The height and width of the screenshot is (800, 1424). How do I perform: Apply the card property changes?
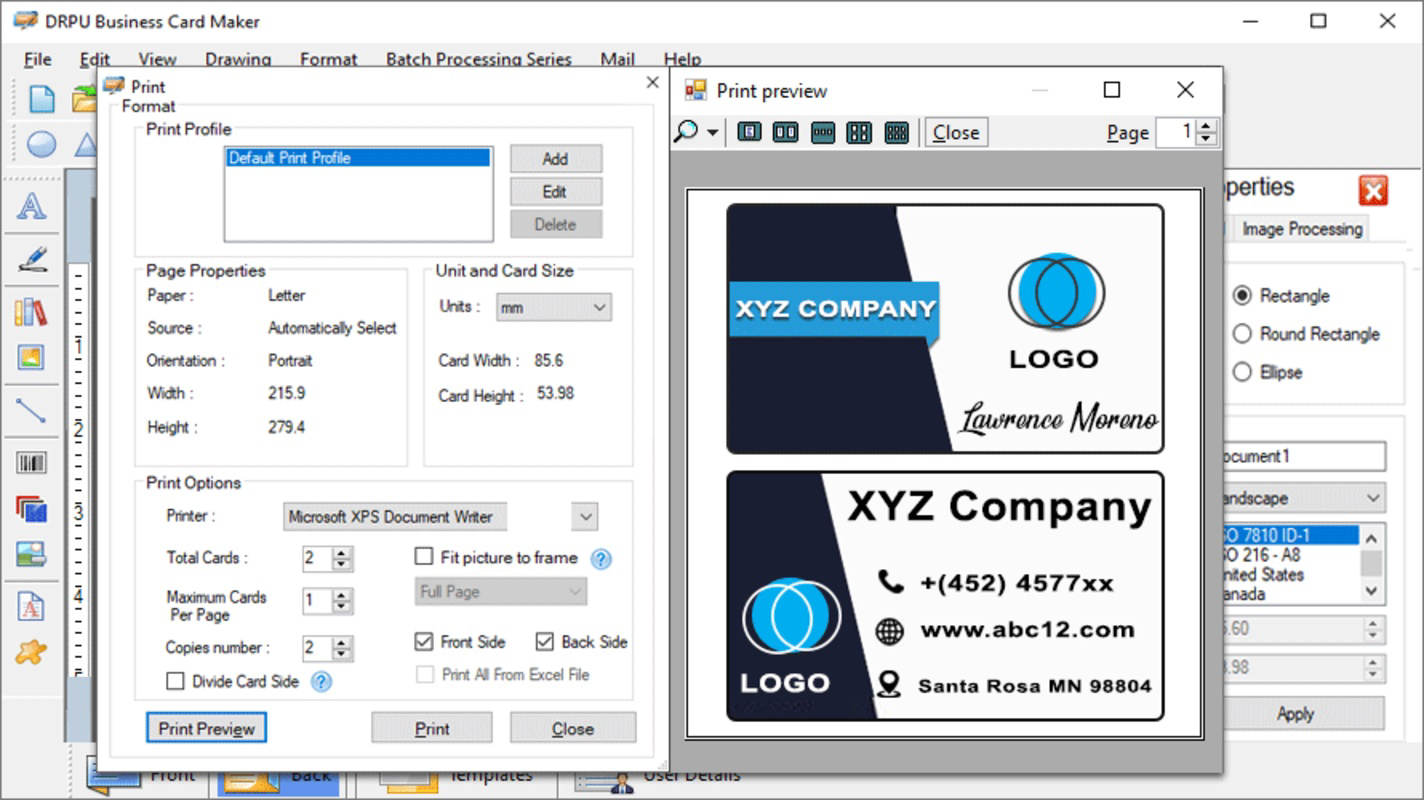point(1294,714)
